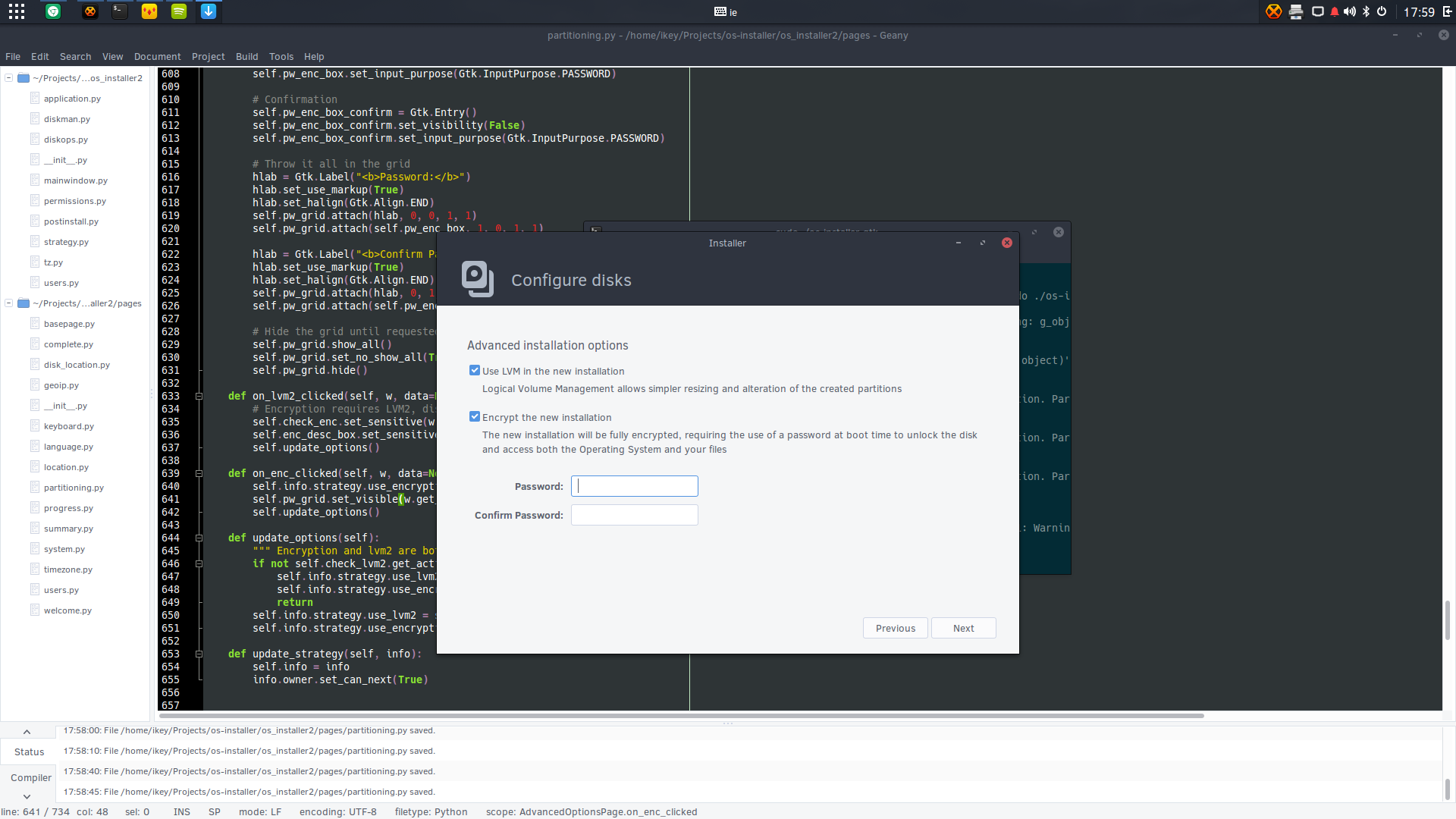Click the editor horizontal scrollbar
This screenshot has height=819, width=1456.
[681, 715]
